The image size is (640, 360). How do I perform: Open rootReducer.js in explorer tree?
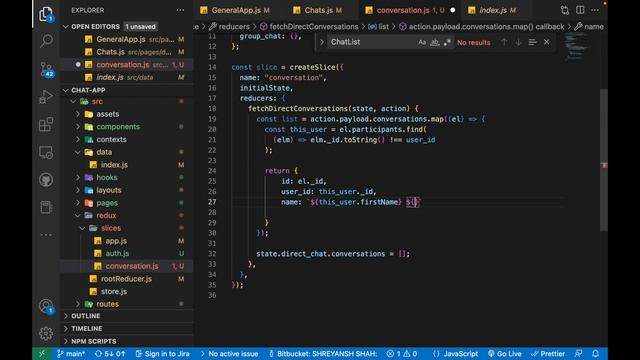(x=127, y=278)
